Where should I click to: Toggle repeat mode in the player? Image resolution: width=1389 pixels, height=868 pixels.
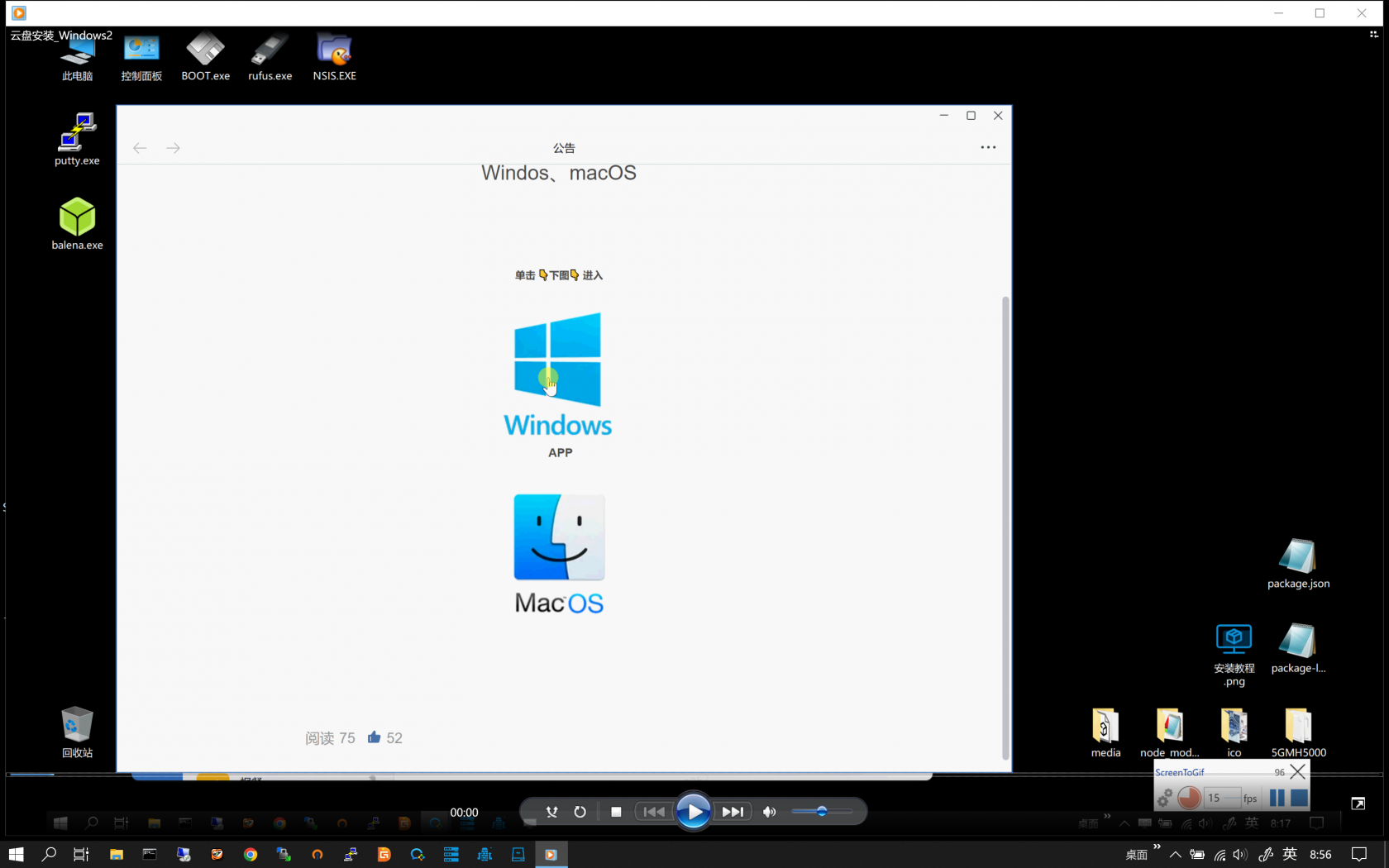tap(580, 812)
